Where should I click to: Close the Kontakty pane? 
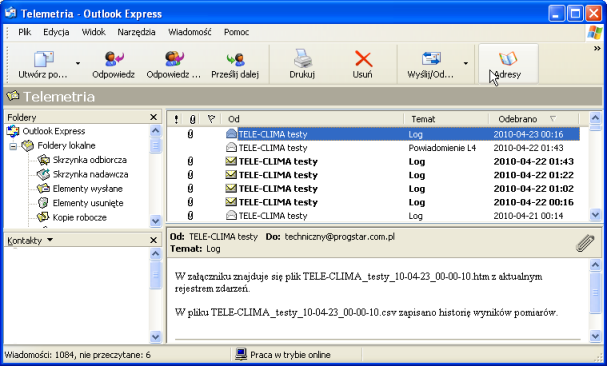click(x=153, y=241)
